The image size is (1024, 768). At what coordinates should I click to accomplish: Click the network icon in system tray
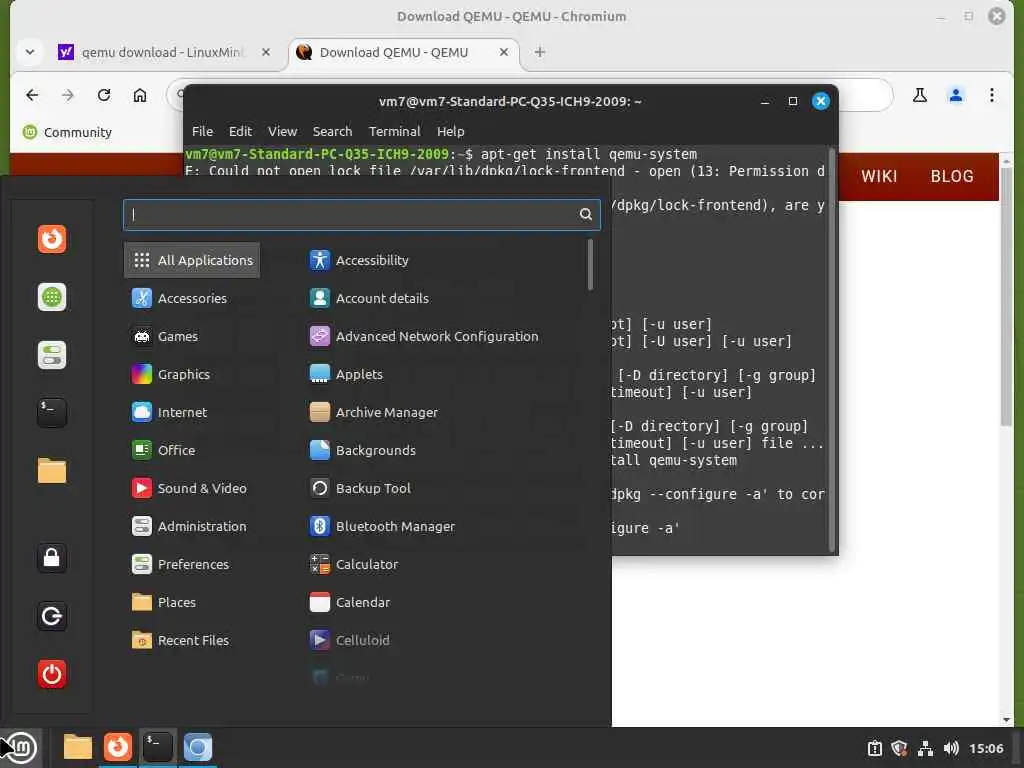click(925, 748)
